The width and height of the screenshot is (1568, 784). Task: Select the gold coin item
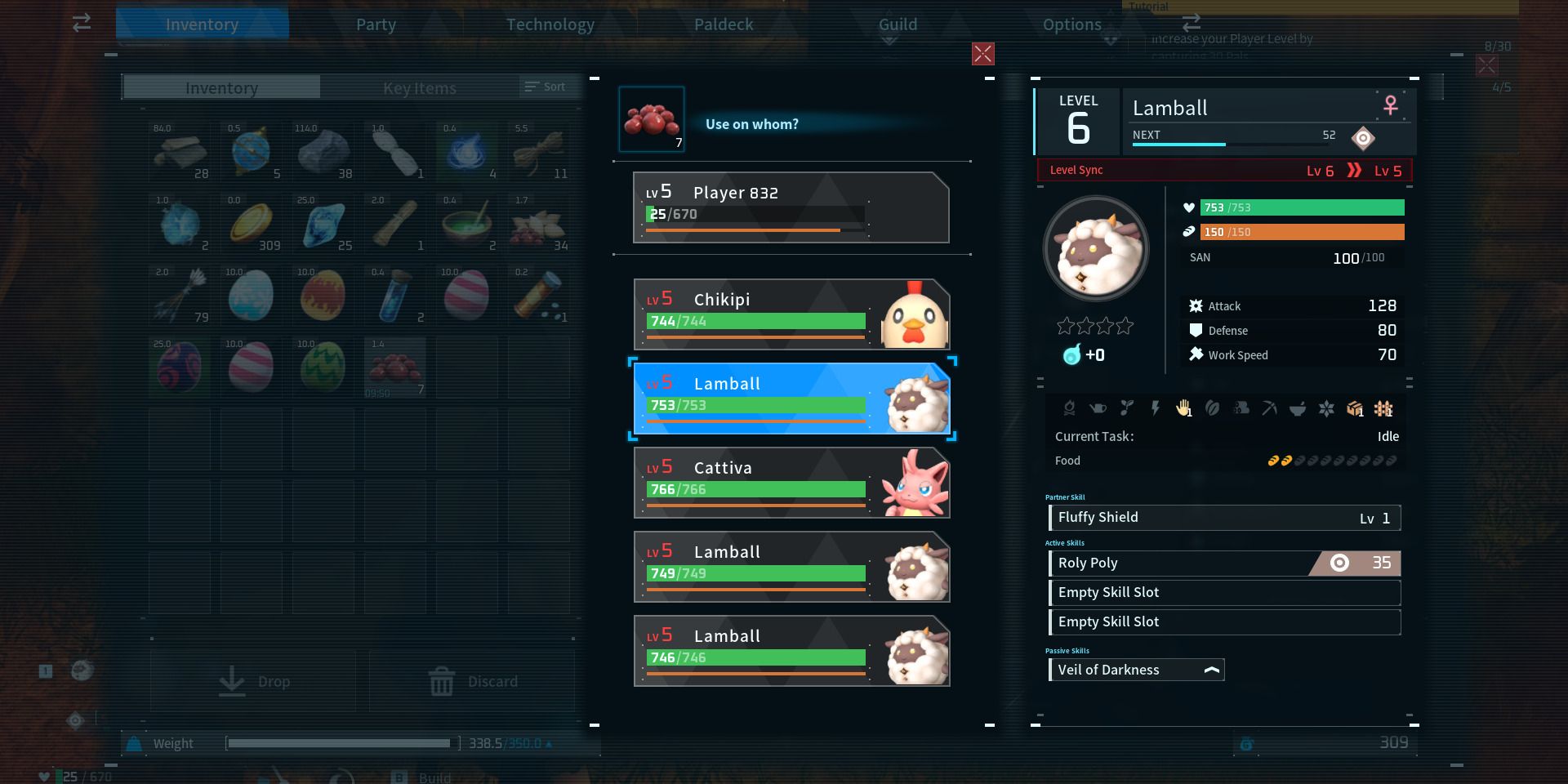(x=252, y=222)
